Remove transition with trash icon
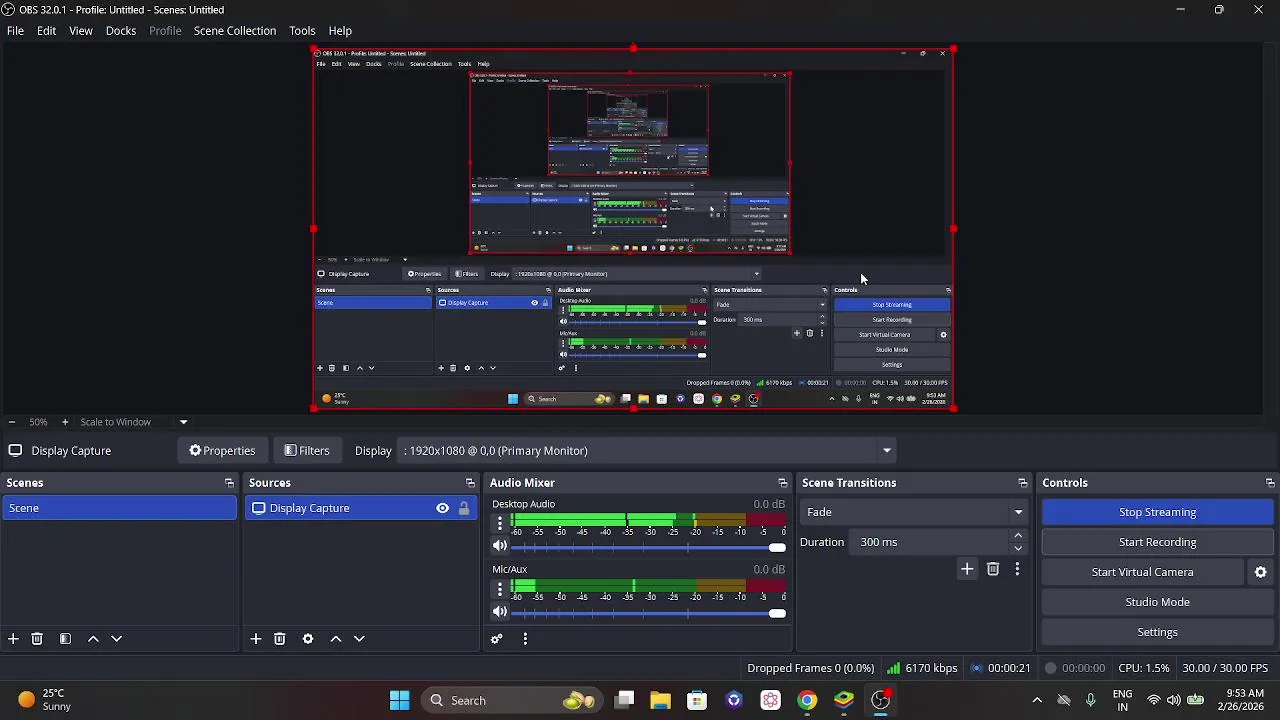1280x720 pixels. [993, 569]
